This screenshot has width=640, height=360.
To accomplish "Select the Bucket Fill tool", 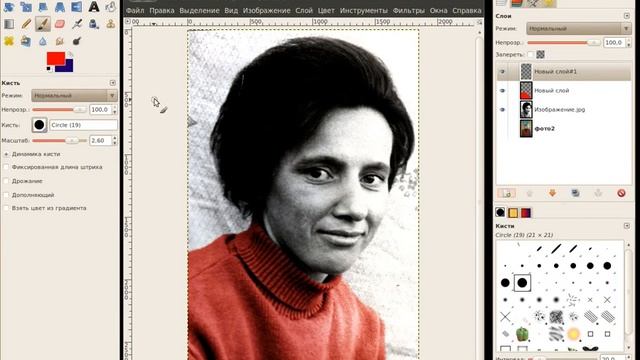I will (111, 7).
